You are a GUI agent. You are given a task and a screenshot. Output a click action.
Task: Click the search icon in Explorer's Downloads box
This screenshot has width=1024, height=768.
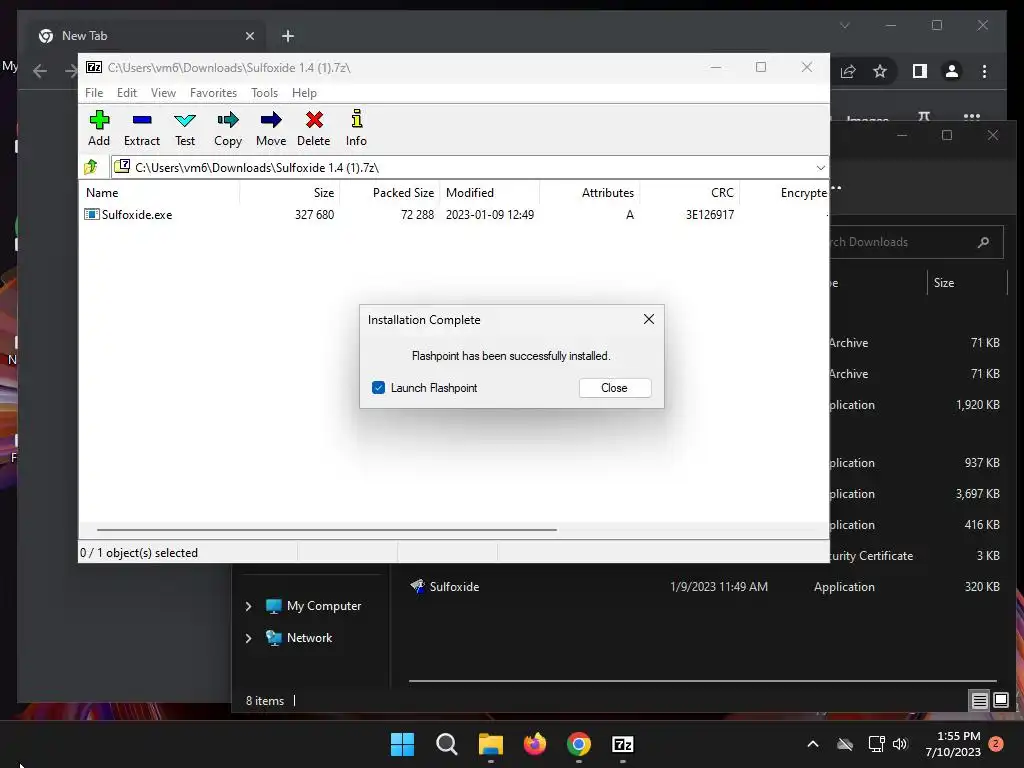[x=984, y=242]
